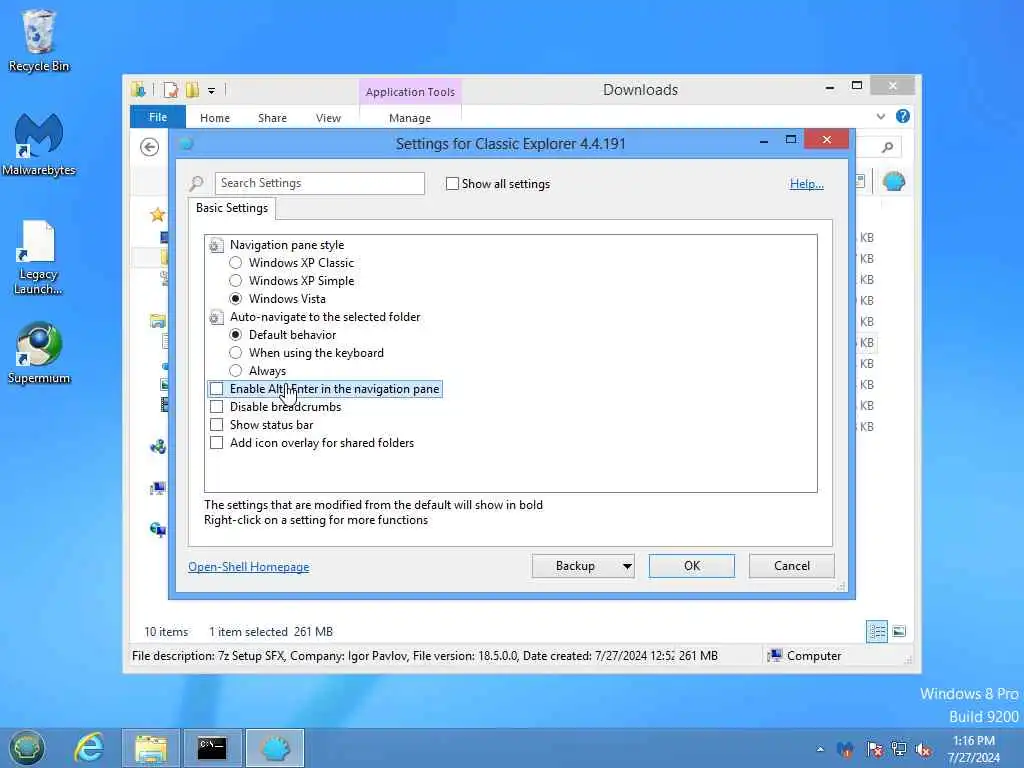Open Home ribbon tab
The width and height of the screenshot is (1024, 768).
coord(215,118)
